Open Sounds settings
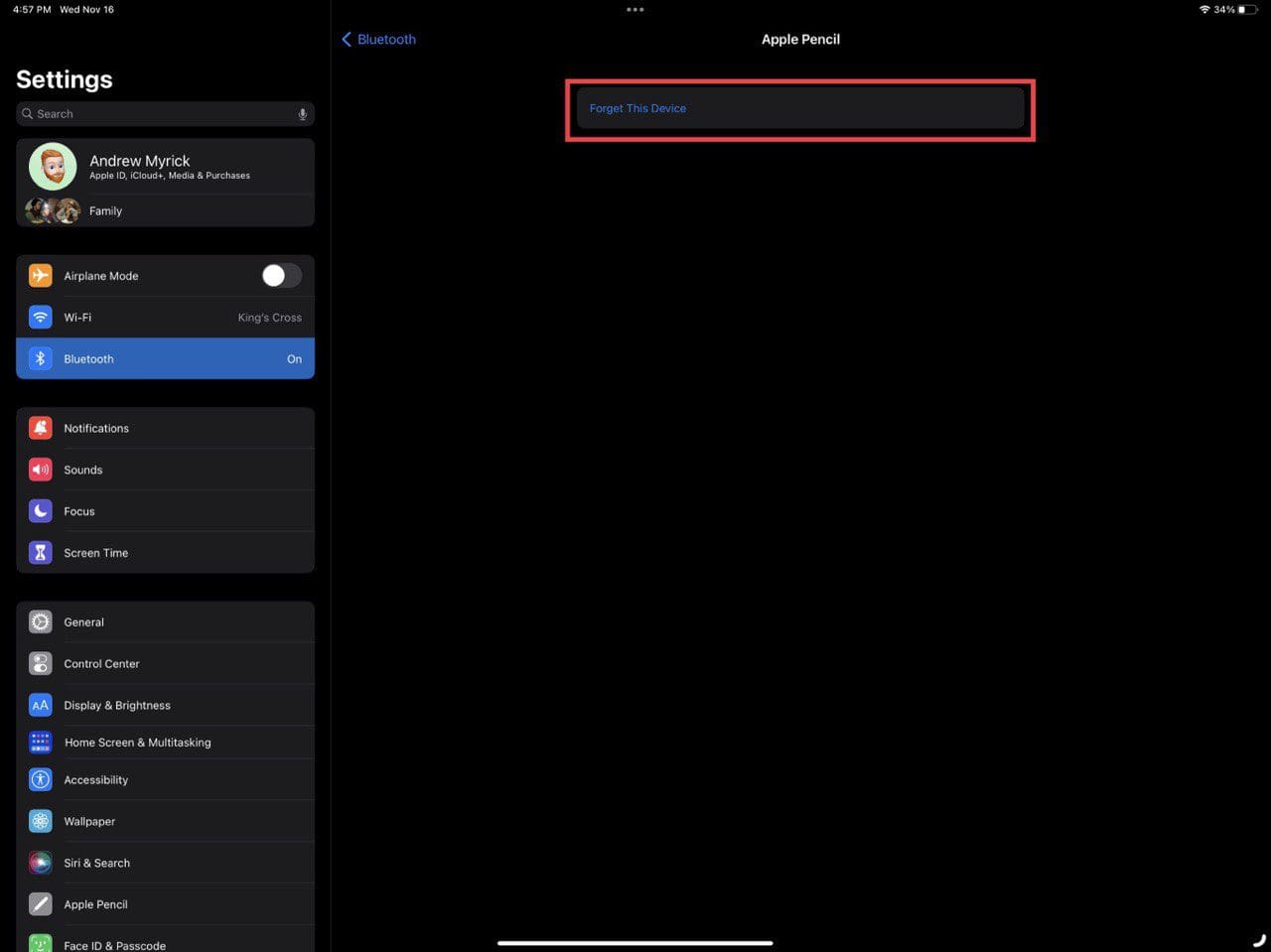The width and height of the screenshot is (1271, 952). pyautogui.click(x=165, y=470)
